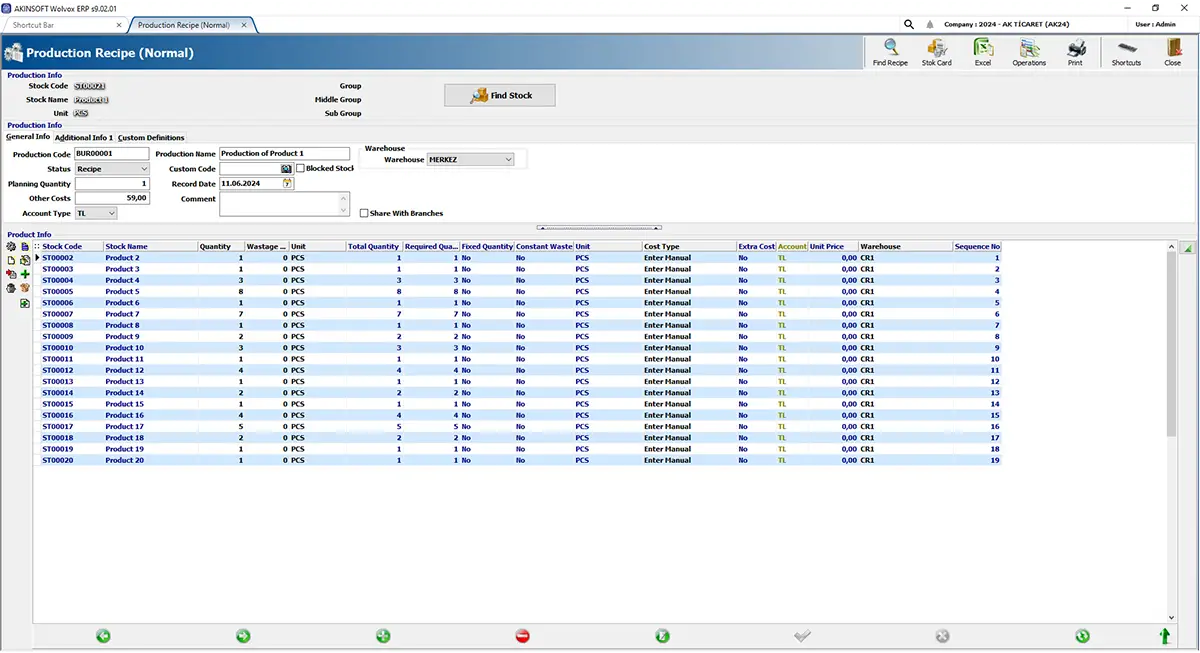
Task: Click the Find Stock button
Action: 500,95
